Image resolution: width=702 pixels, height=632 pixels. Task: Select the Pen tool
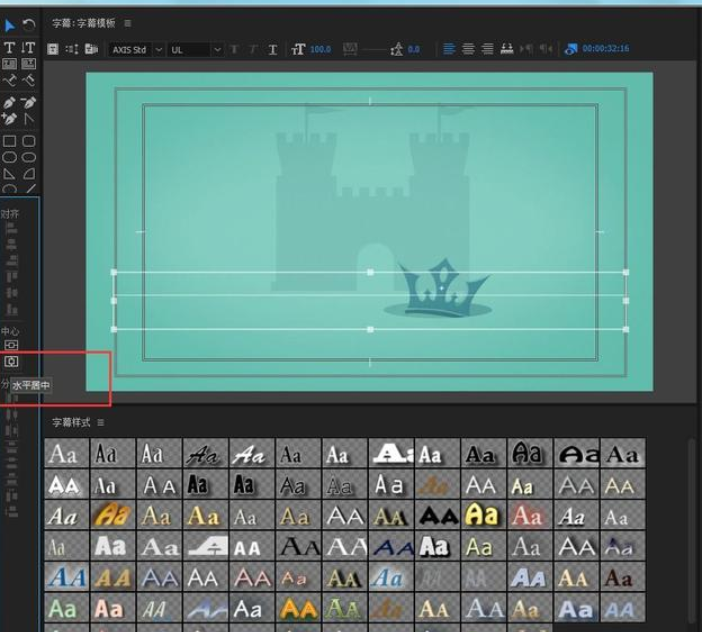point(10,103)
